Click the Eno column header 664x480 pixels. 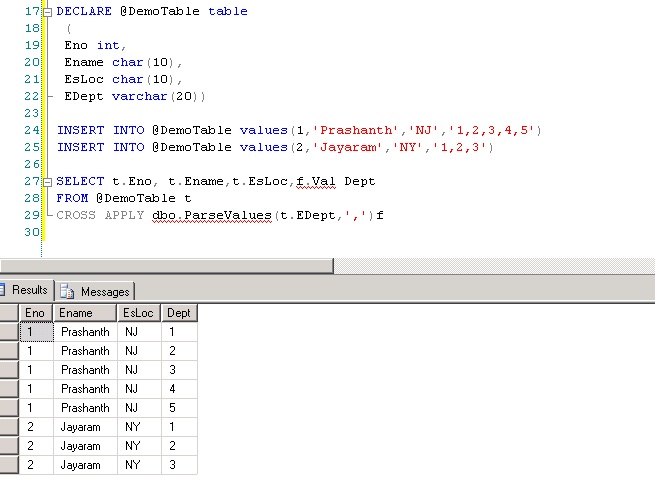(x=36, y=313)
